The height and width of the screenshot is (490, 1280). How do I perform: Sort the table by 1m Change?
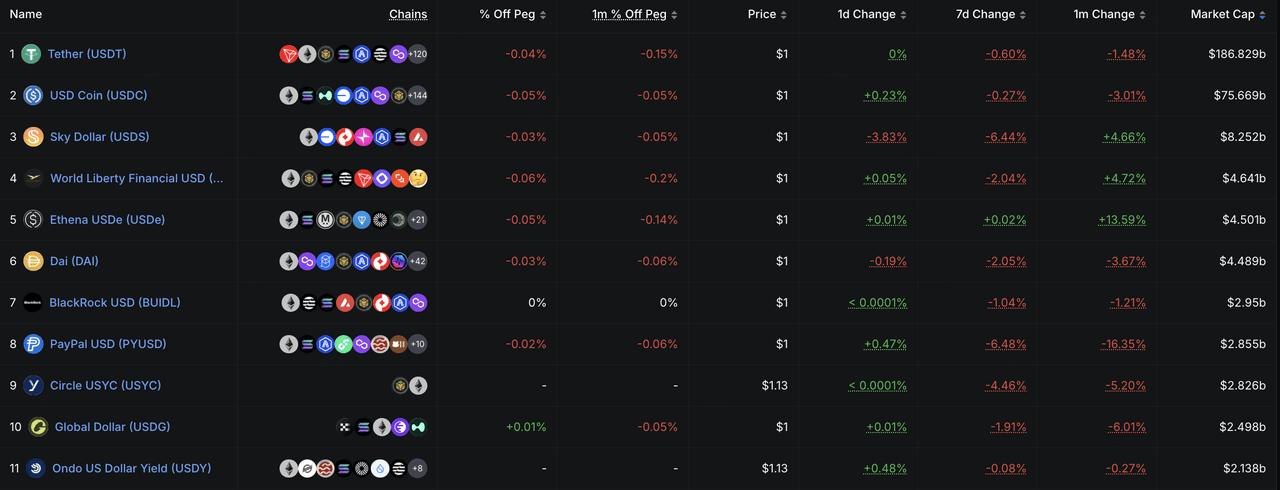[1110, 15]
